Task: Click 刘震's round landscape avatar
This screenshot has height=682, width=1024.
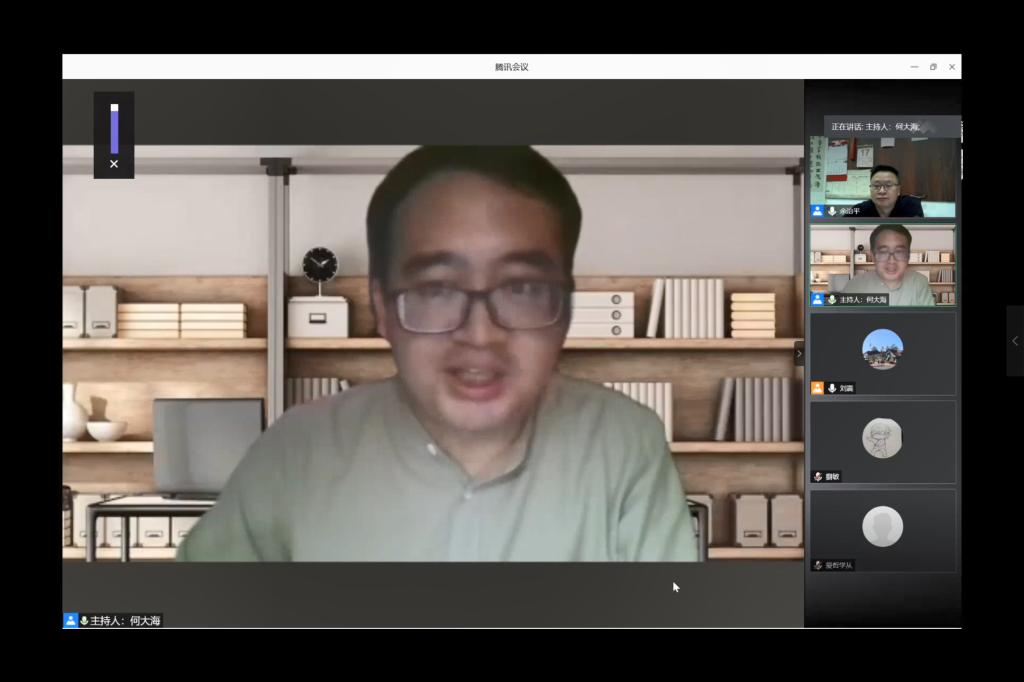Action: 882,349
